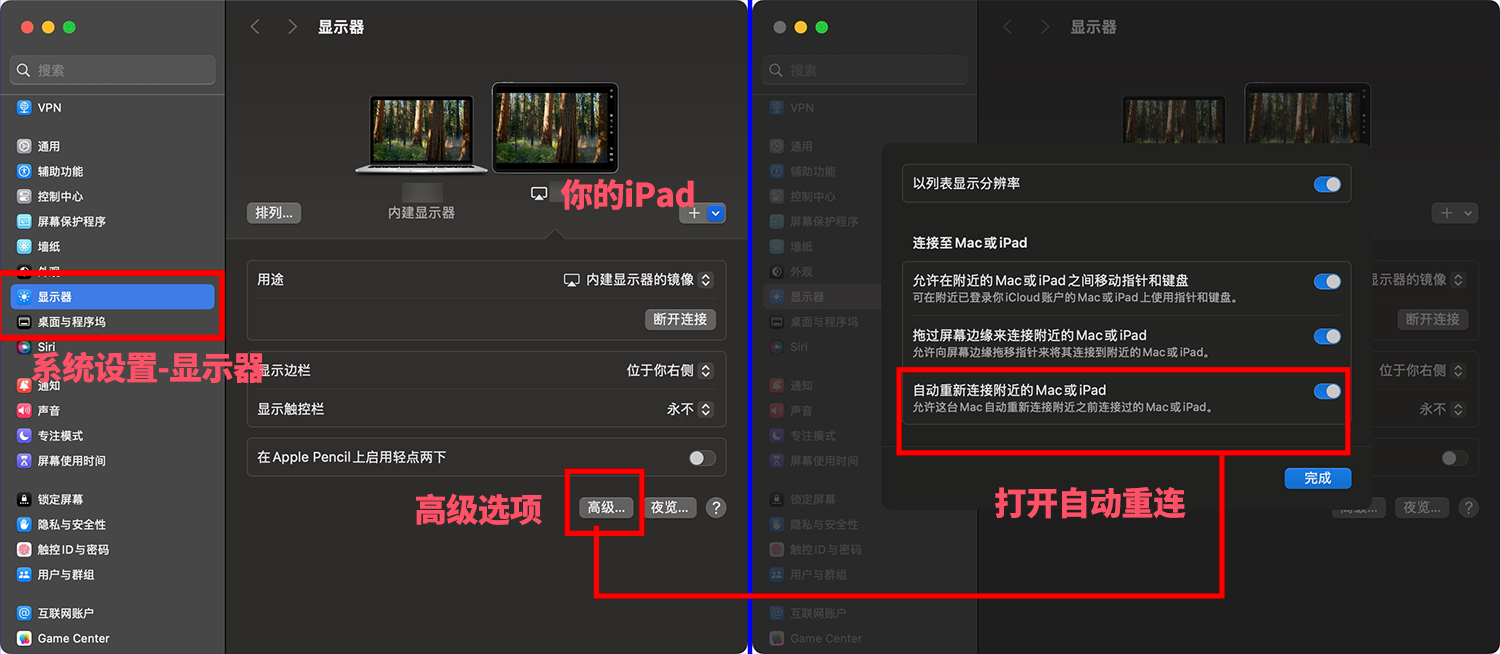This screenshot has width=1500, height=654.
Task: Click the ? help button in left window
Action: pos(715,507)
